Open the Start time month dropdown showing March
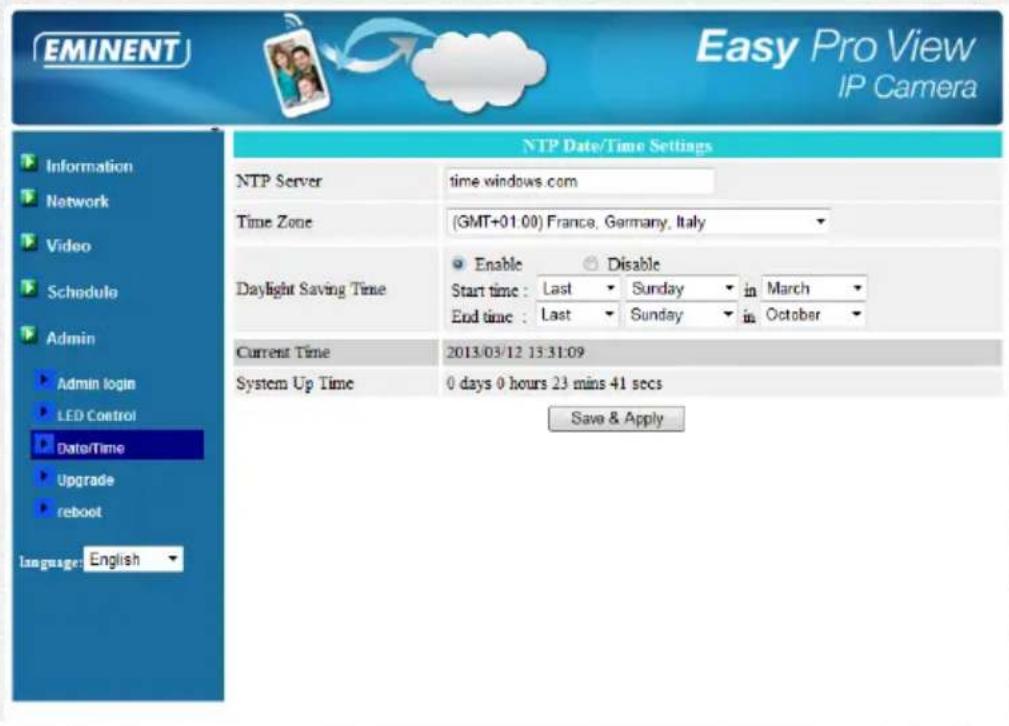Viewport: 1009px width, 726px height. coord(814,289)
